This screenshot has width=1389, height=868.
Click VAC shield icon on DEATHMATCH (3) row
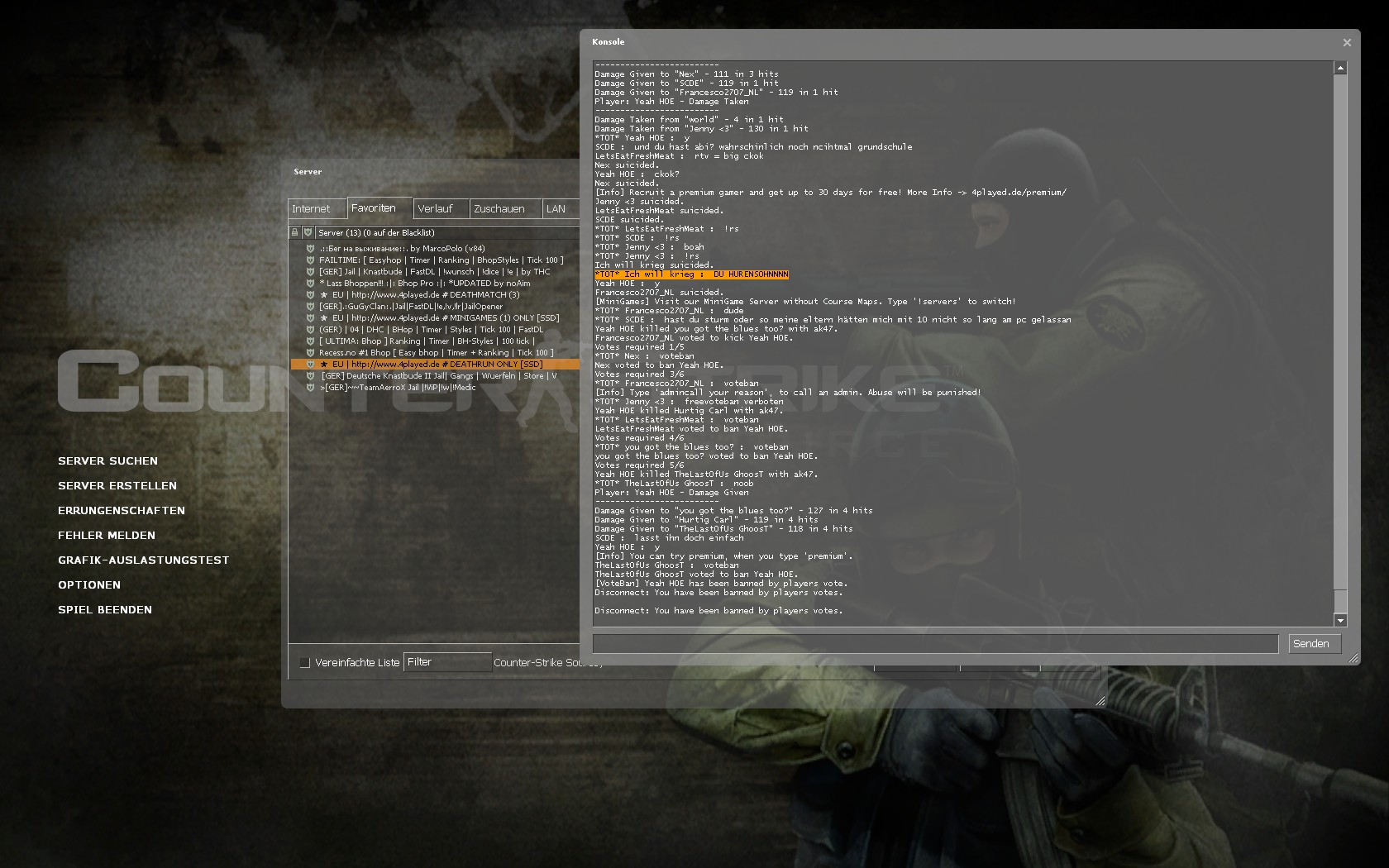coord(311,294)
